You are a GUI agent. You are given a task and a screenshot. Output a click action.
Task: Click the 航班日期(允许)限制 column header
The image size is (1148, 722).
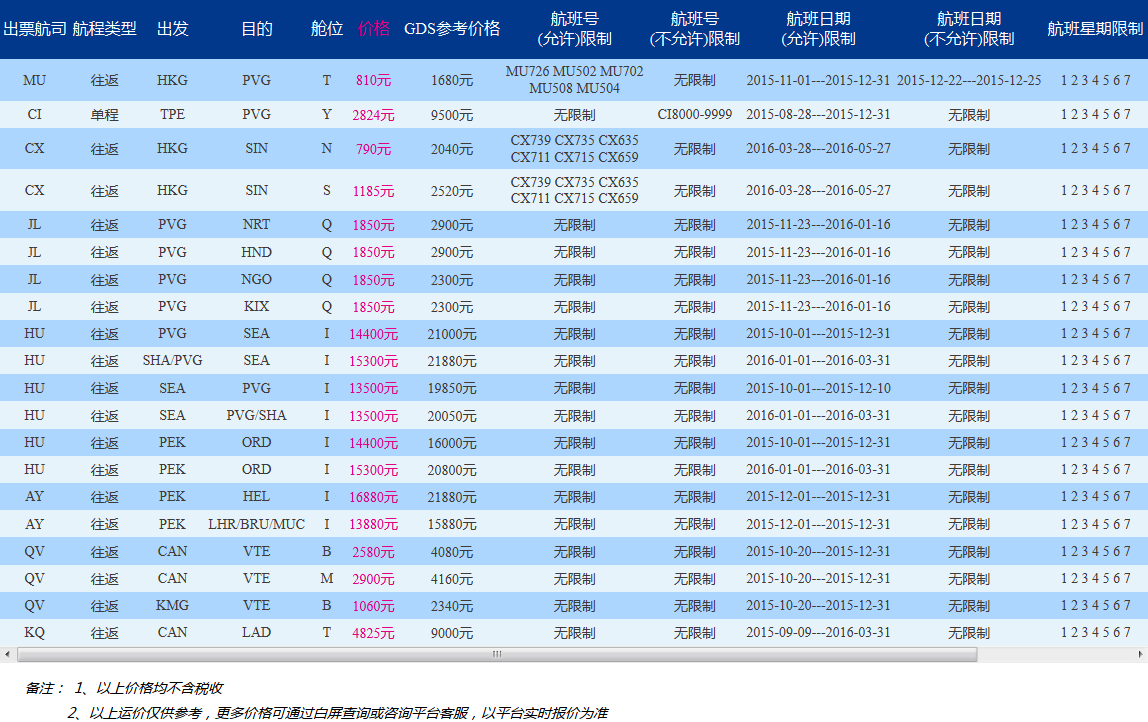point(819,29)
